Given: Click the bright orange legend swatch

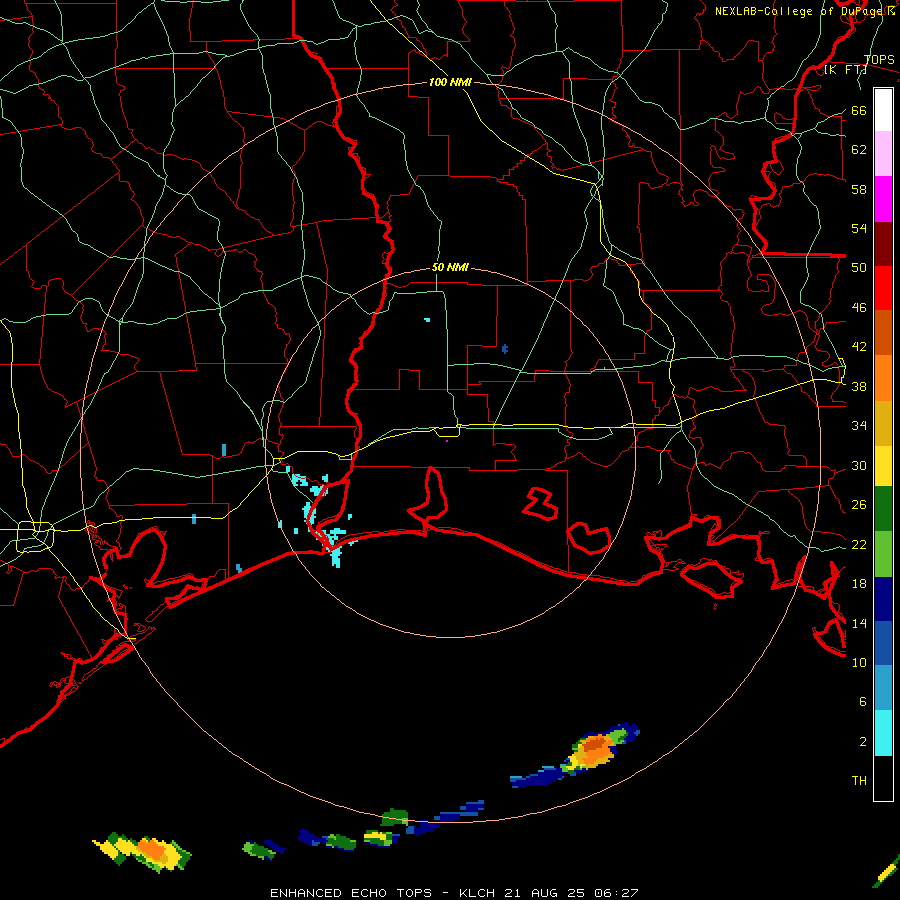Looking at the screenshot, I should [x=883, y=378].
